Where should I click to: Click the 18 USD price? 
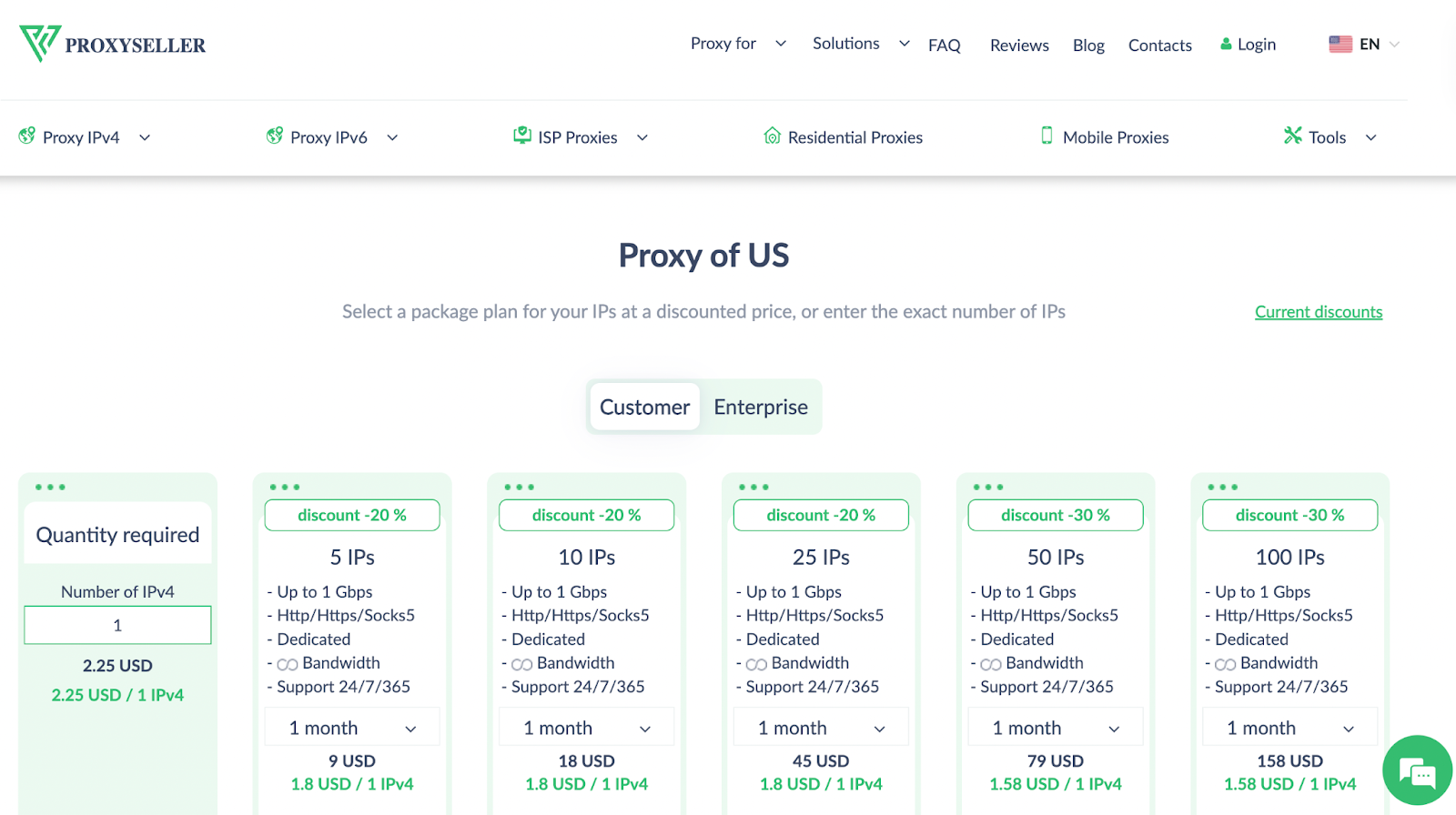click(x=587, y=760)
